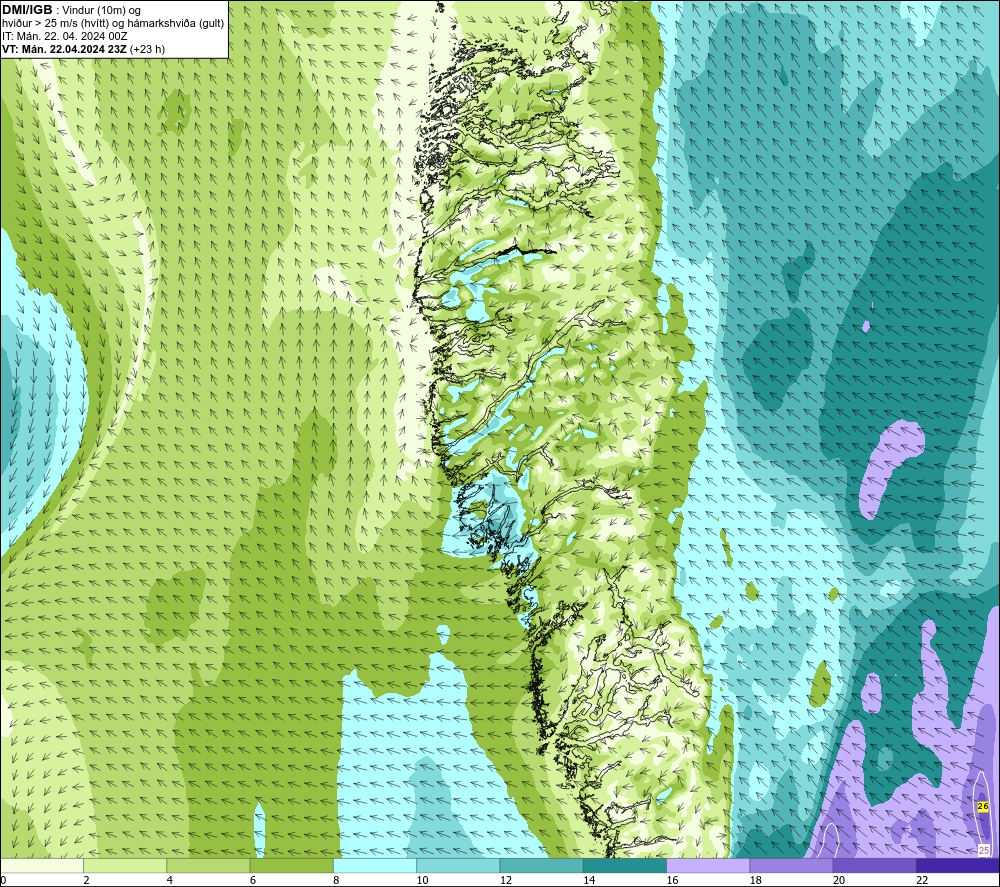1000x887 pixels.
Task: Click the 'VT: Mán. 22.04.2024 23Z' valid time line
Action: point(64,49)
